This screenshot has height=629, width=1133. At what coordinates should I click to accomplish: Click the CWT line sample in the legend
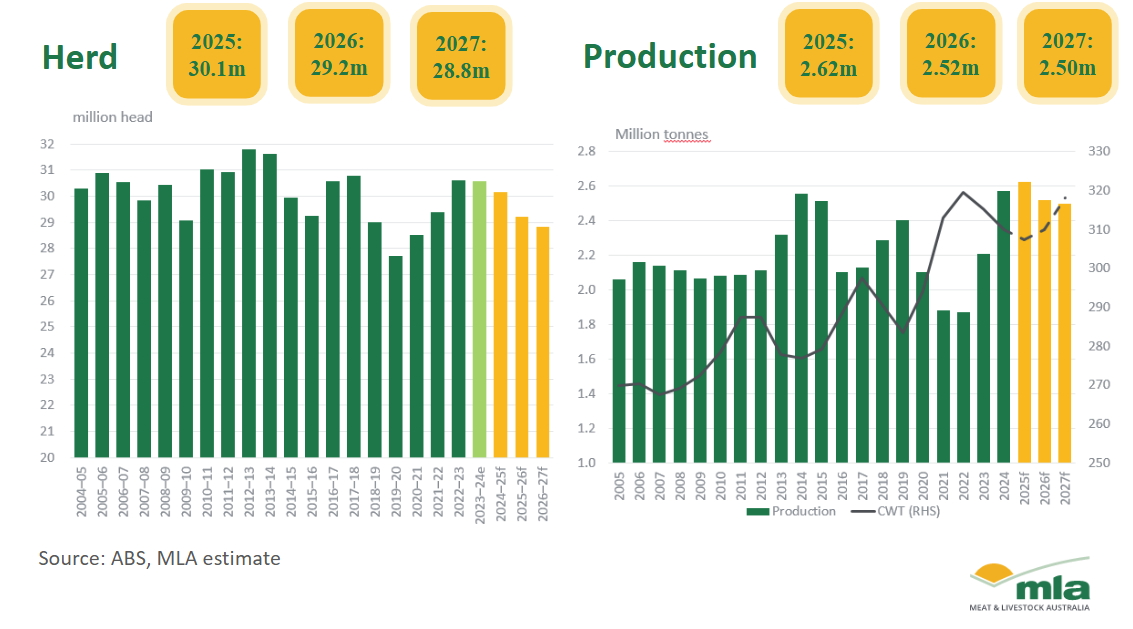coord(863,512)
